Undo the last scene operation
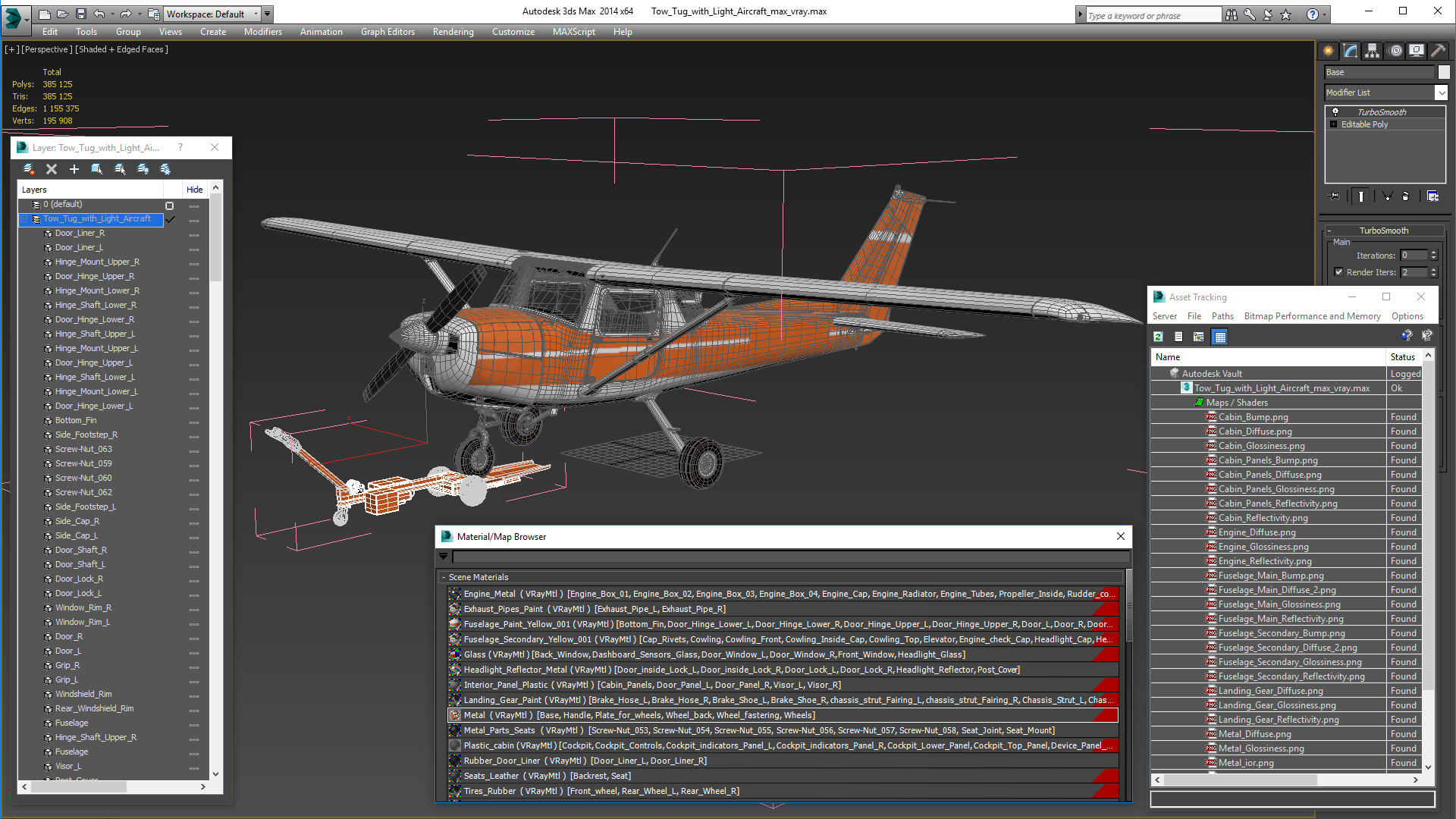Image resolution: width=1456 pixels, height=819 pixels. 99,14
